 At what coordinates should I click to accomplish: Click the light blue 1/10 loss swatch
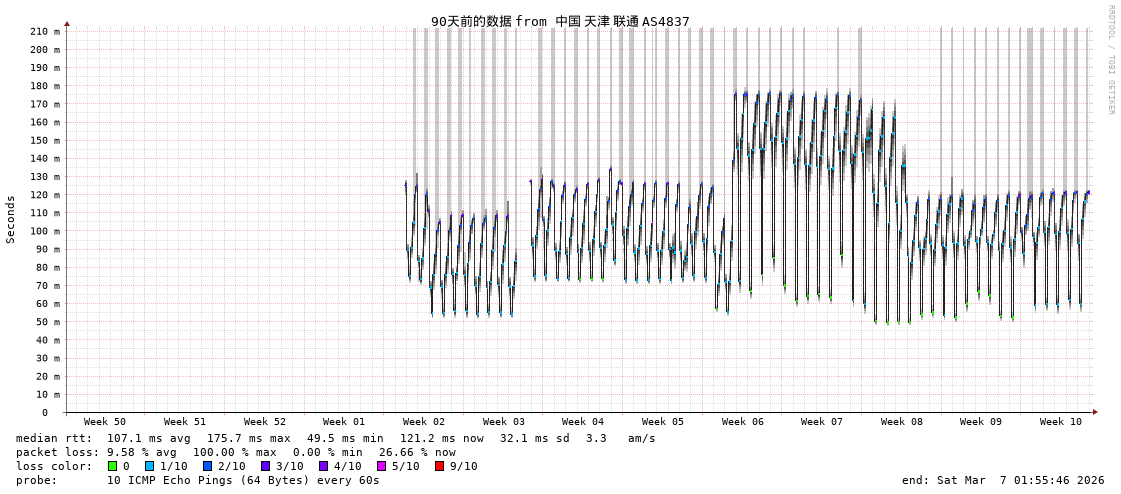pyautogui.click(x=149, y=466)
